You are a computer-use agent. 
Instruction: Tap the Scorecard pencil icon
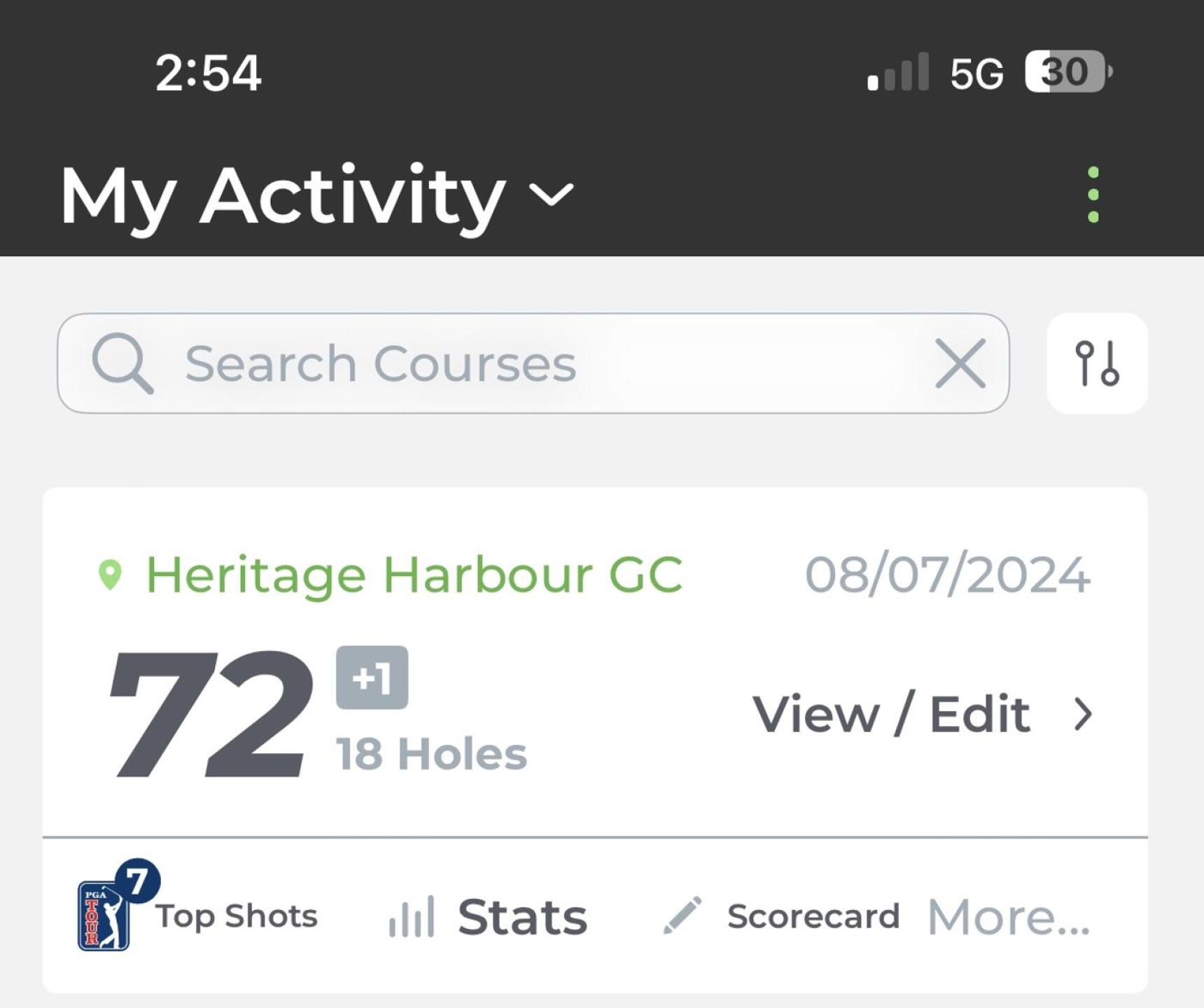tap(682, 916)
